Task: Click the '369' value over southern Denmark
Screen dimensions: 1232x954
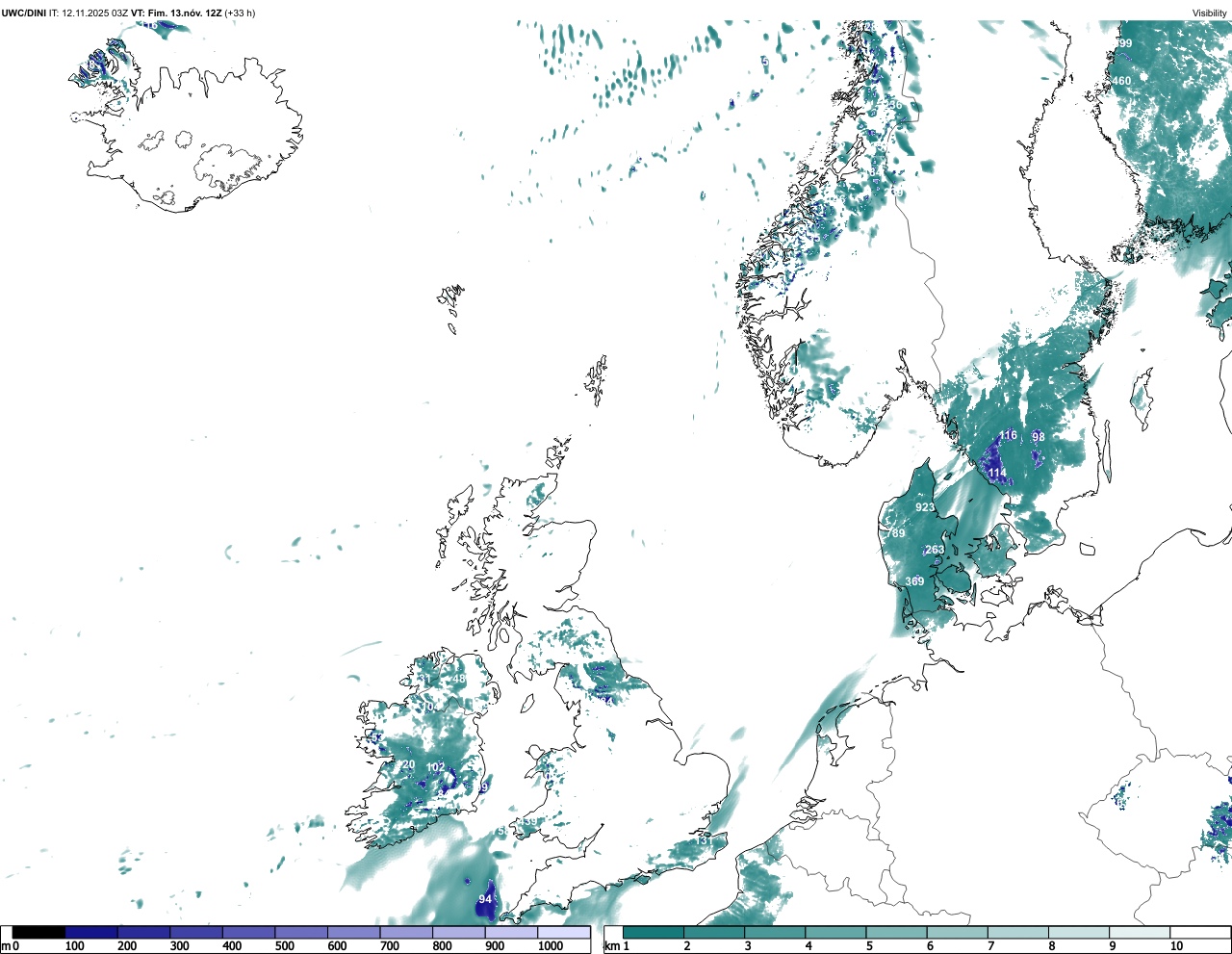Action: [914, 581]
